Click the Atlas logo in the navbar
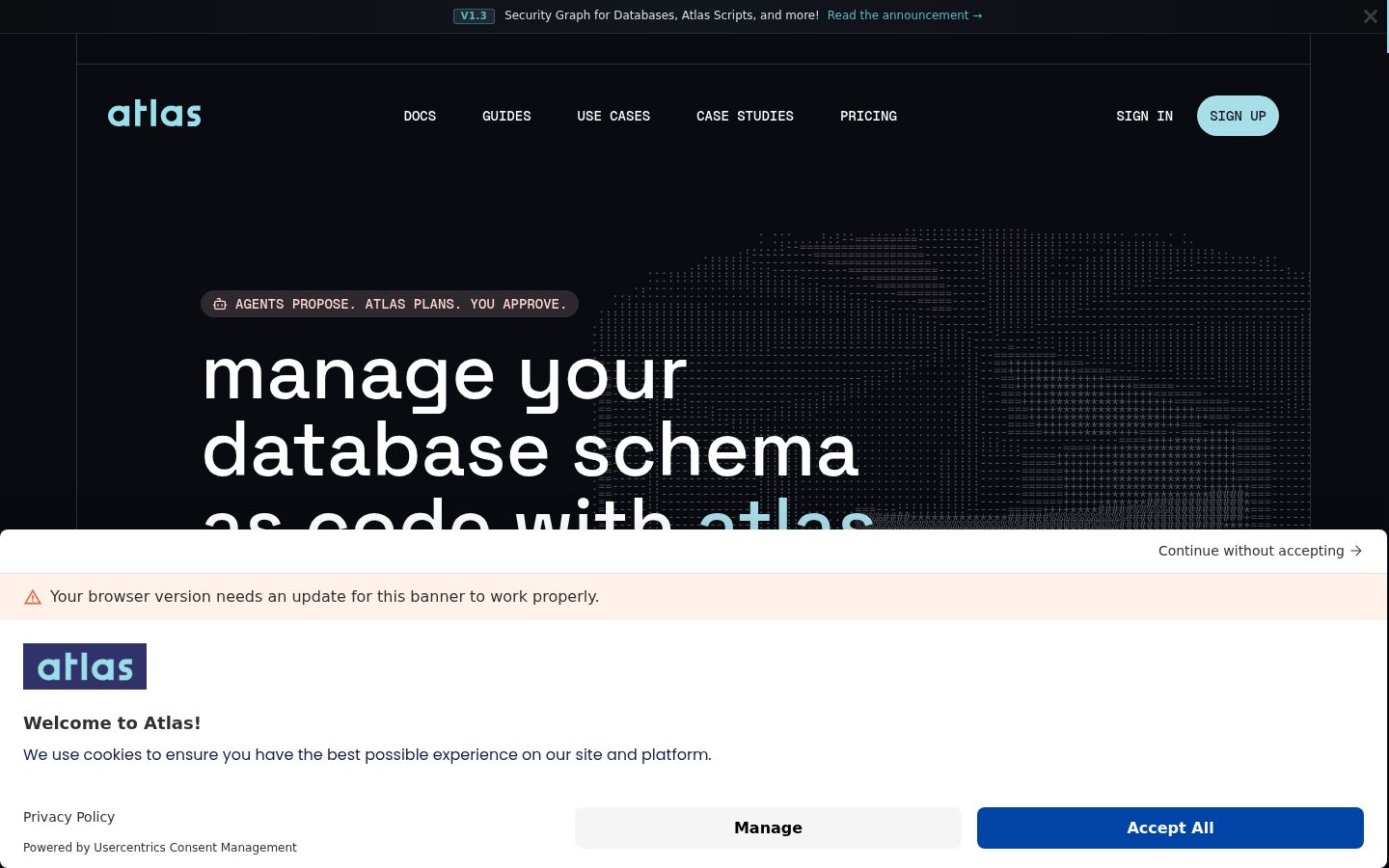Viewport: 1389px width, 868px height. [154, 114]
